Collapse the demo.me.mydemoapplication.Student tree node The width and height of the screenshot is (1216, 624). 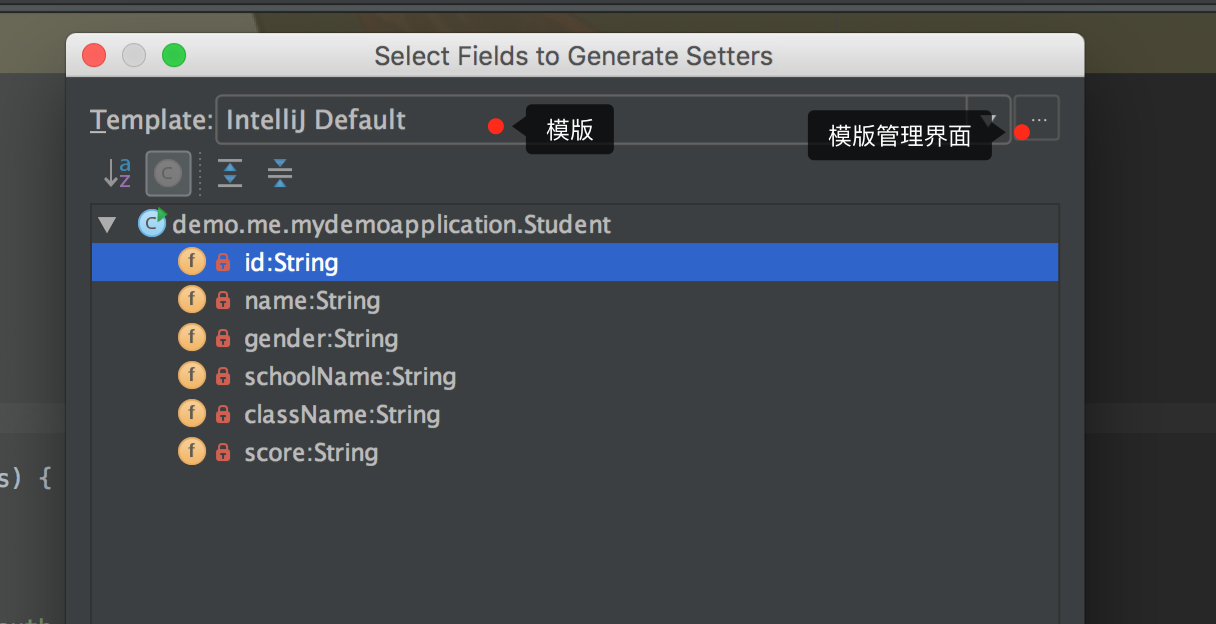click(107, 224)
